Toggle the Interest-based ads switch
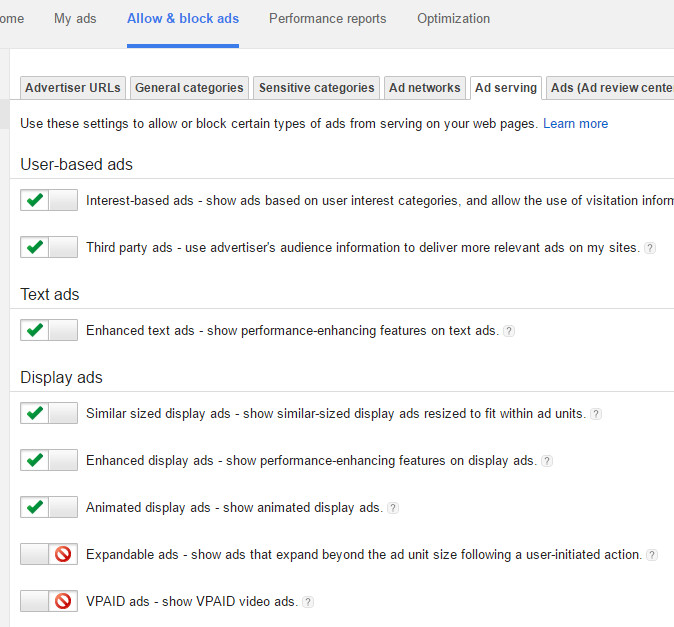Image resolution: width=674 pixels, height=627 pixels. point(49,200)
